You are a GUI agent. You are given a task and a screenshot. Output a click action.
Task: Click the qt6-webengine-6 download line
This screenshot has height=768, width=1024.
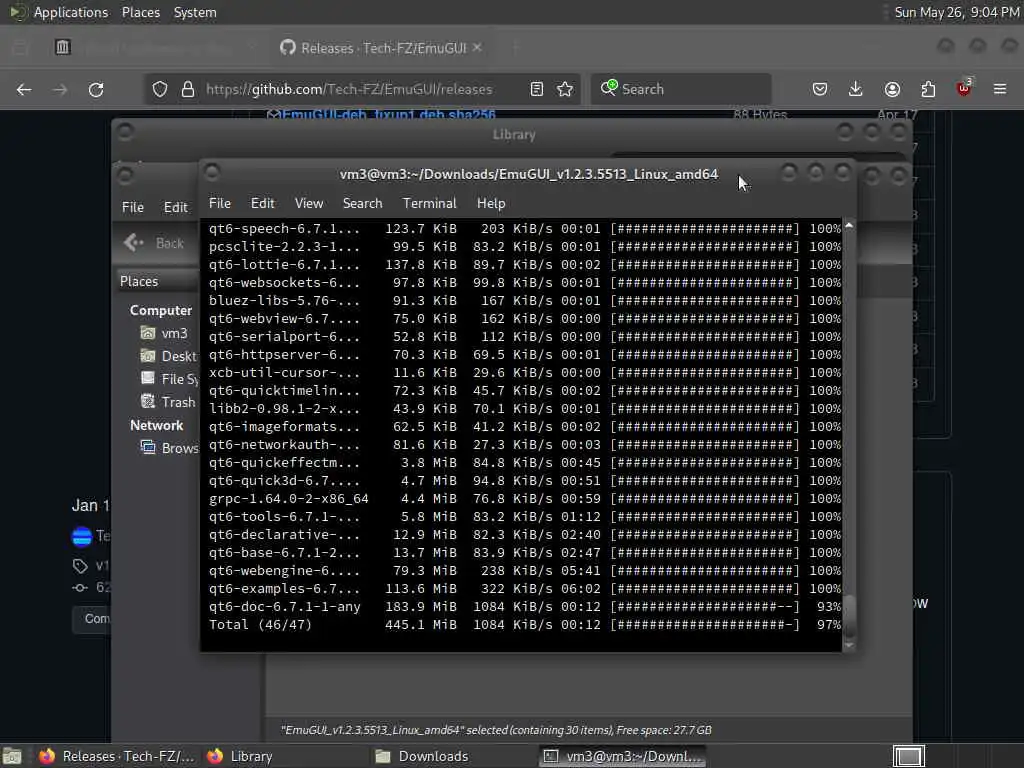[x=525, y=571]
